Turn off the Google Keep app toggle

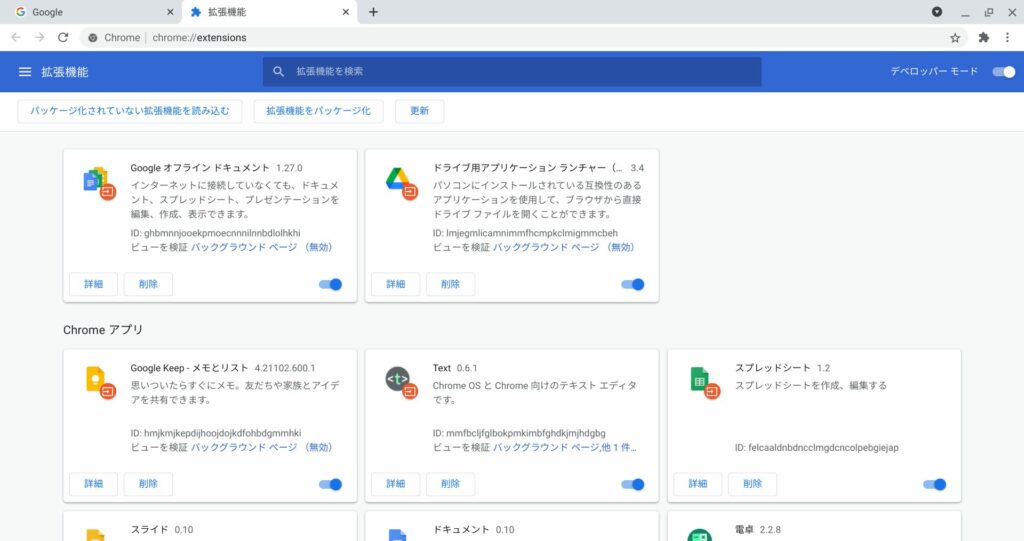click(x=330, y=484)
